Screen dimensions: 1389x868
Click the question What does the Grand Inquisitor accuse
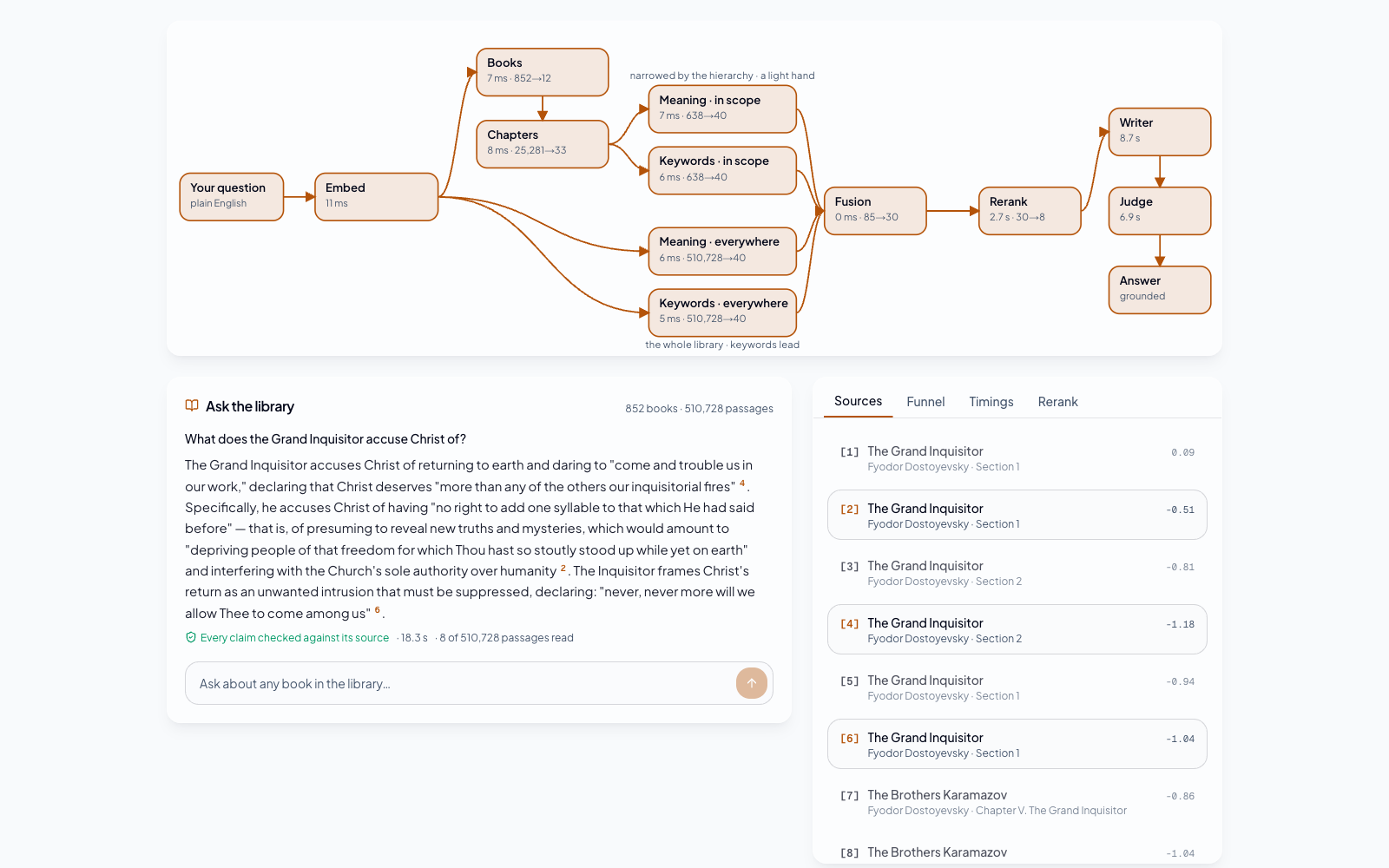[326, 439]
